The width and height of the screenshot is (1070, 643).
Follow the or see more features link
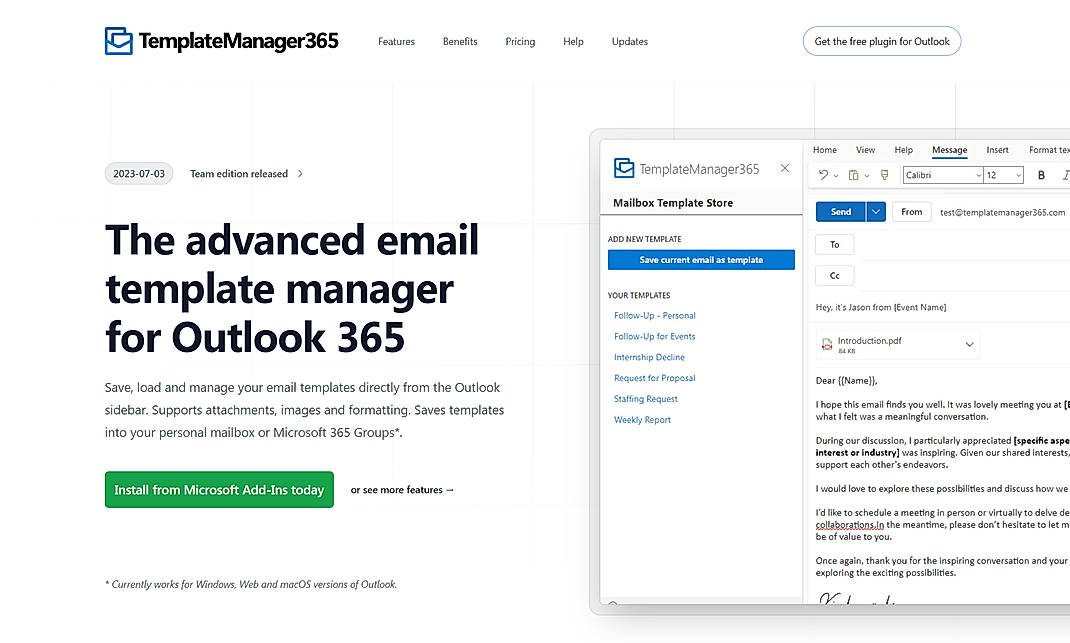[x=402, y=489]
